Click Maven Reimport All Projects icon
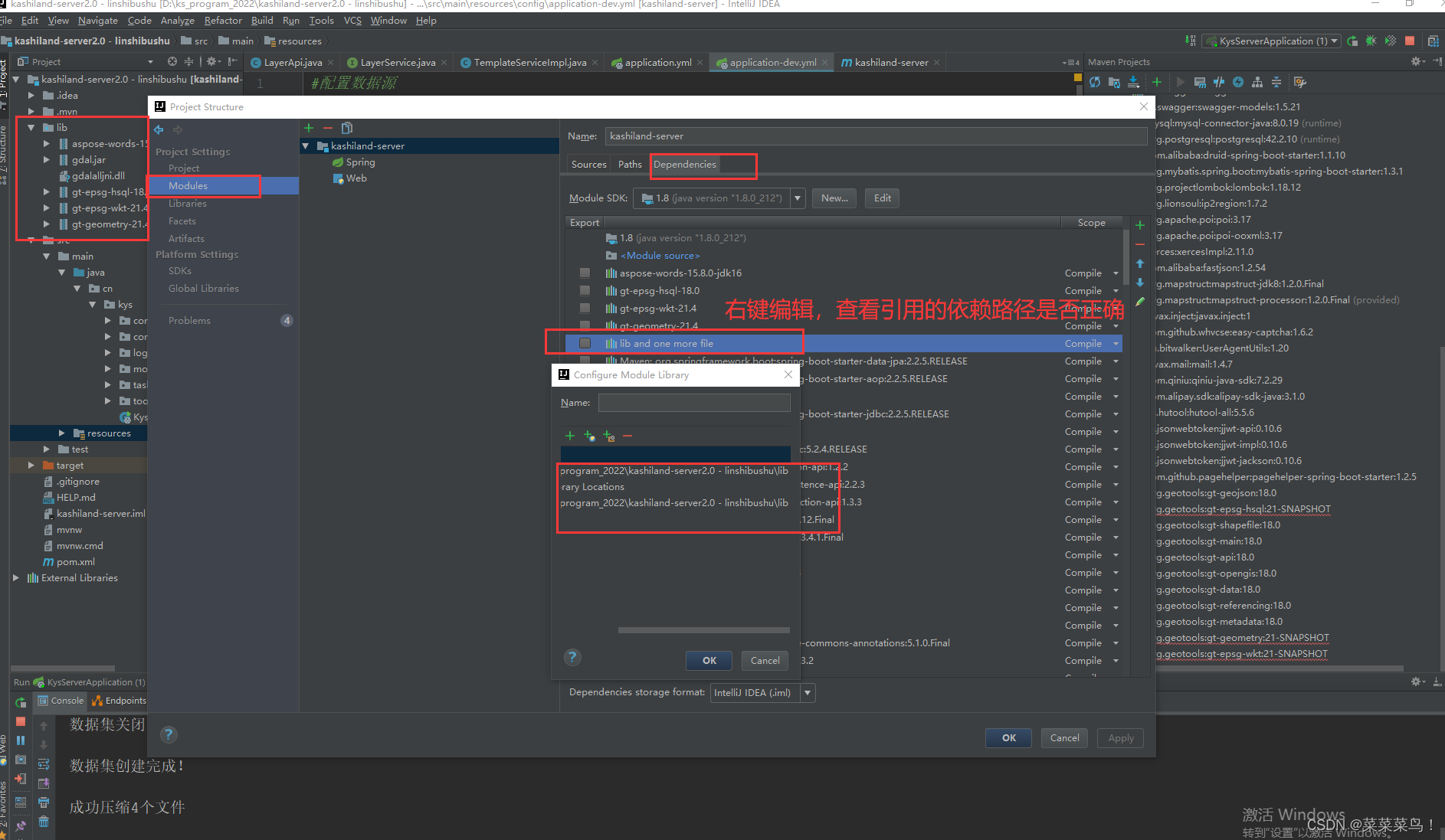This screenshot has height=840, width=1445. click(1095, 82)
